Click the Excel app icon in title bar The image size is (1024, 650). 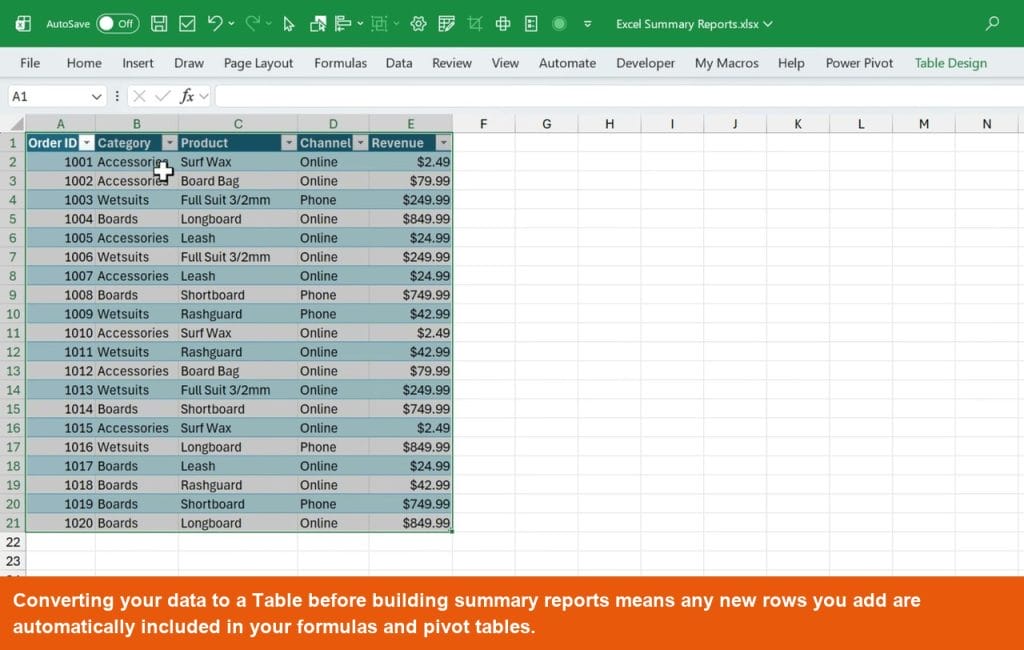[x=23, y=24]
